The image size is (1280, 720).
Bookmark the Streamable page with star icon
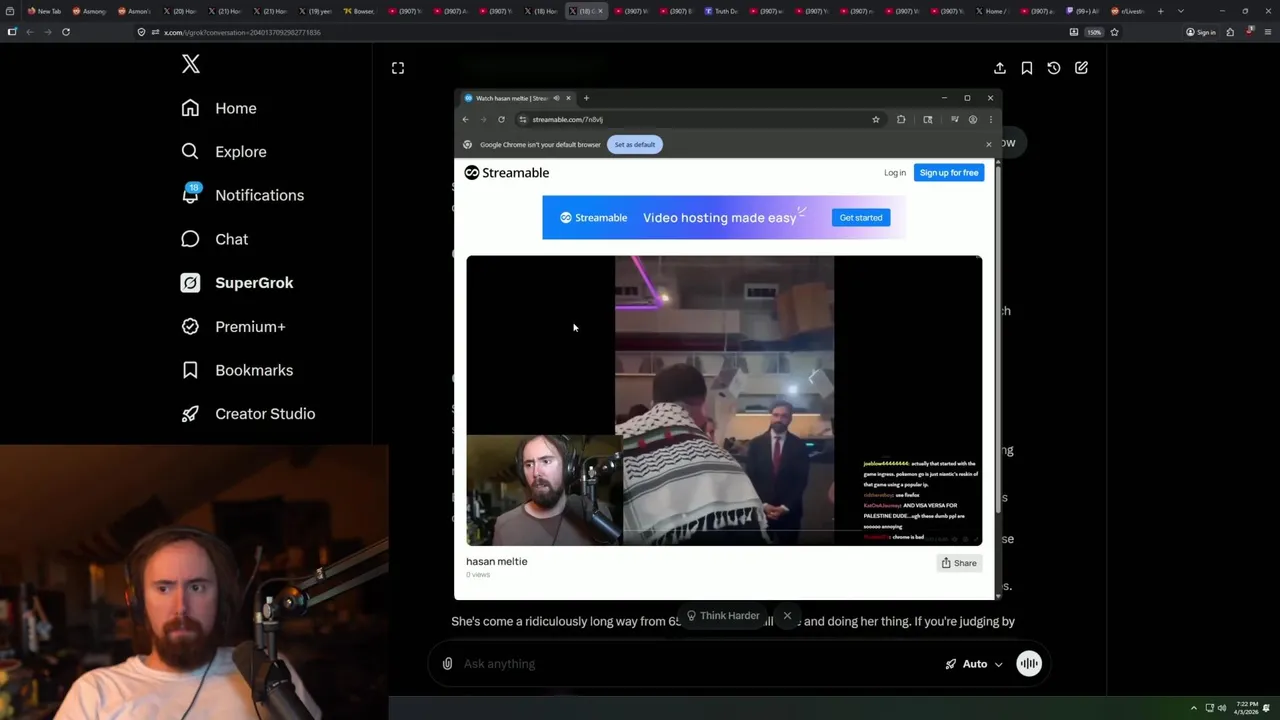click(876, 120)
